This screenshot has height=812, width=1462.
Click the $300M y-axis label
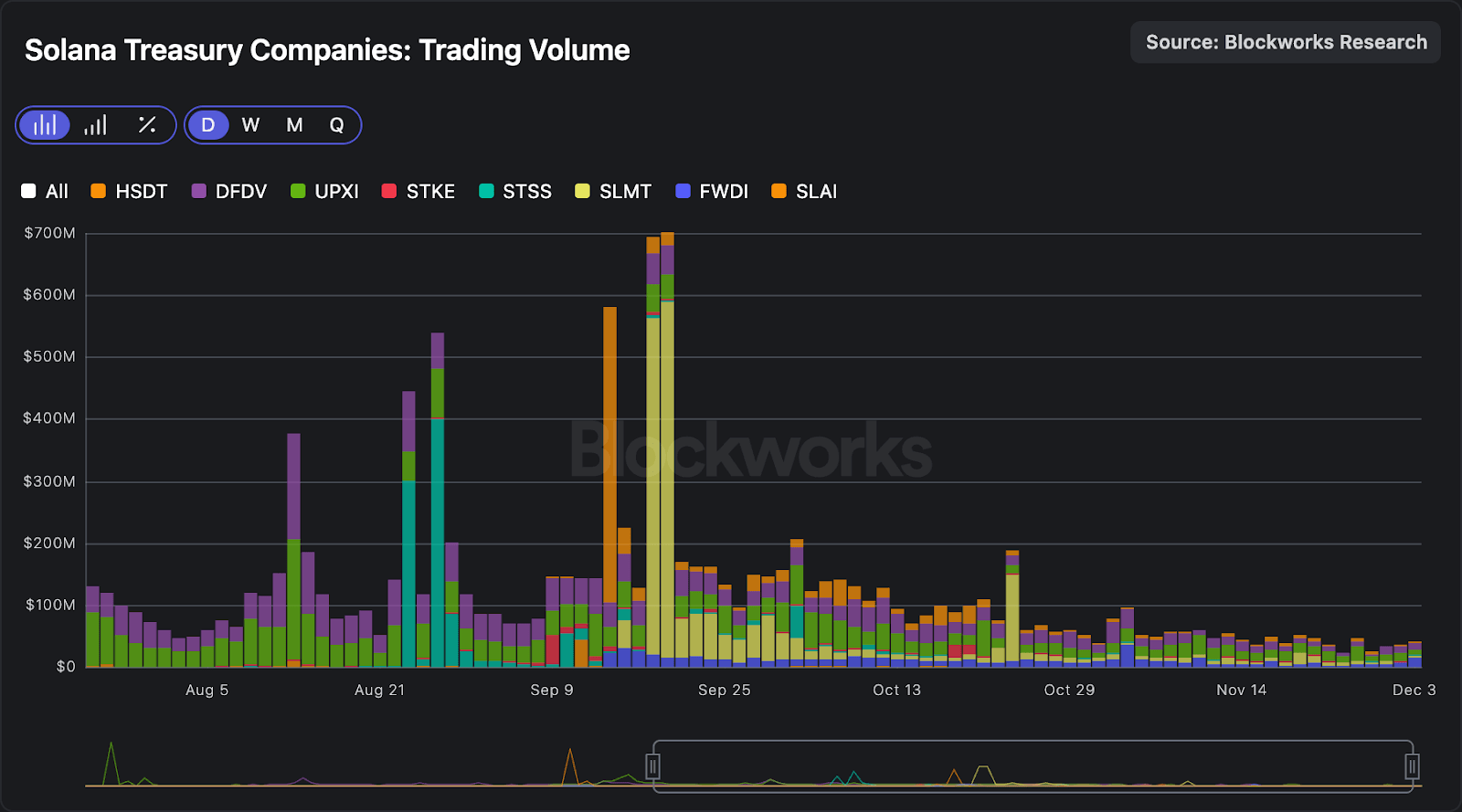click(x=49, y=481)
